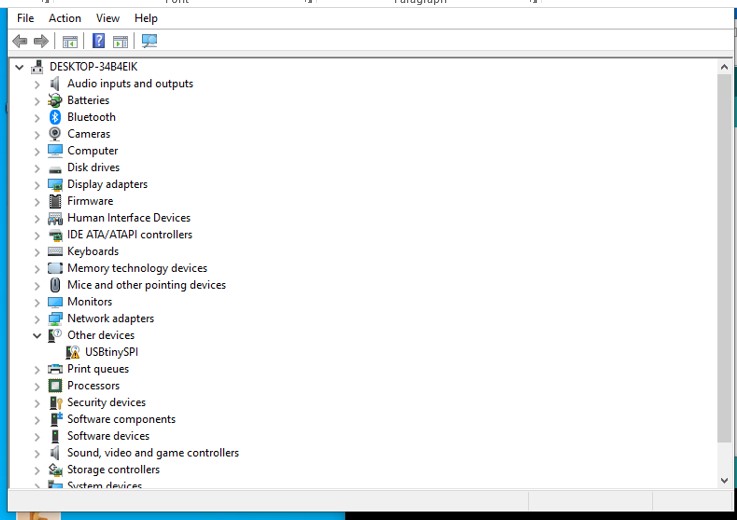Open the Help toolbar icon
This screenshot has height=520, width=737.
pyautogui.click(x=99, y=41)
